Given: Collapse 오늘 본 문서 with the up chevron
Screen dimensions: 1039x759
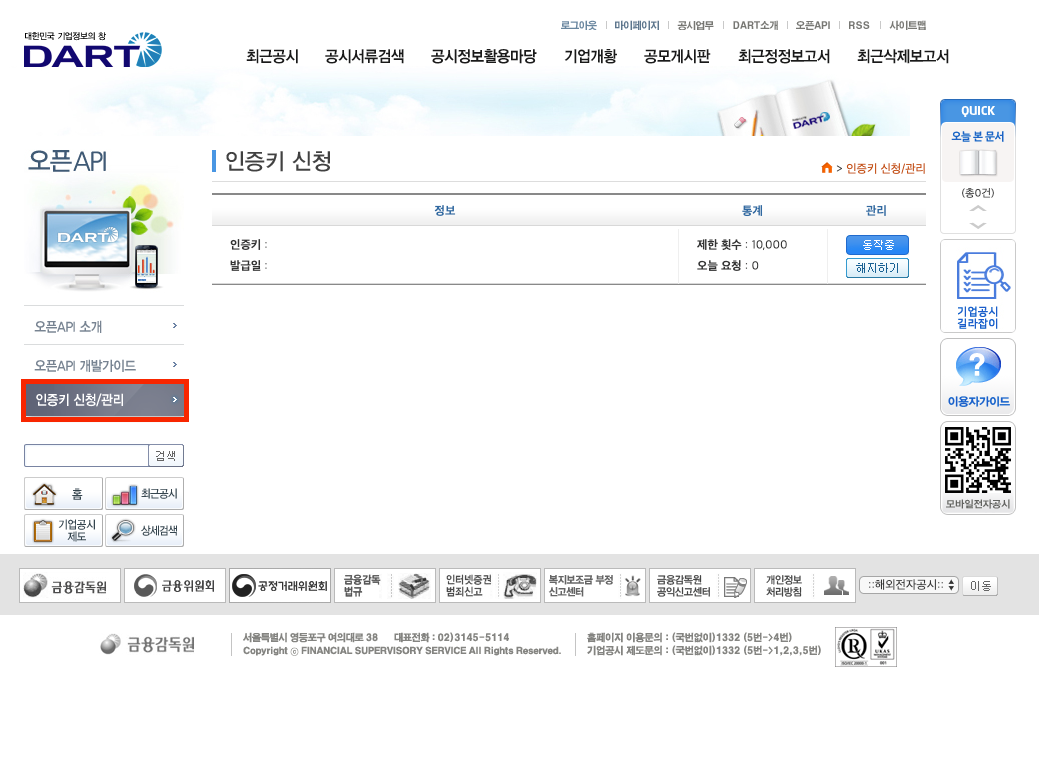Looking at the screenshot, I should click(x=977, y=210).
